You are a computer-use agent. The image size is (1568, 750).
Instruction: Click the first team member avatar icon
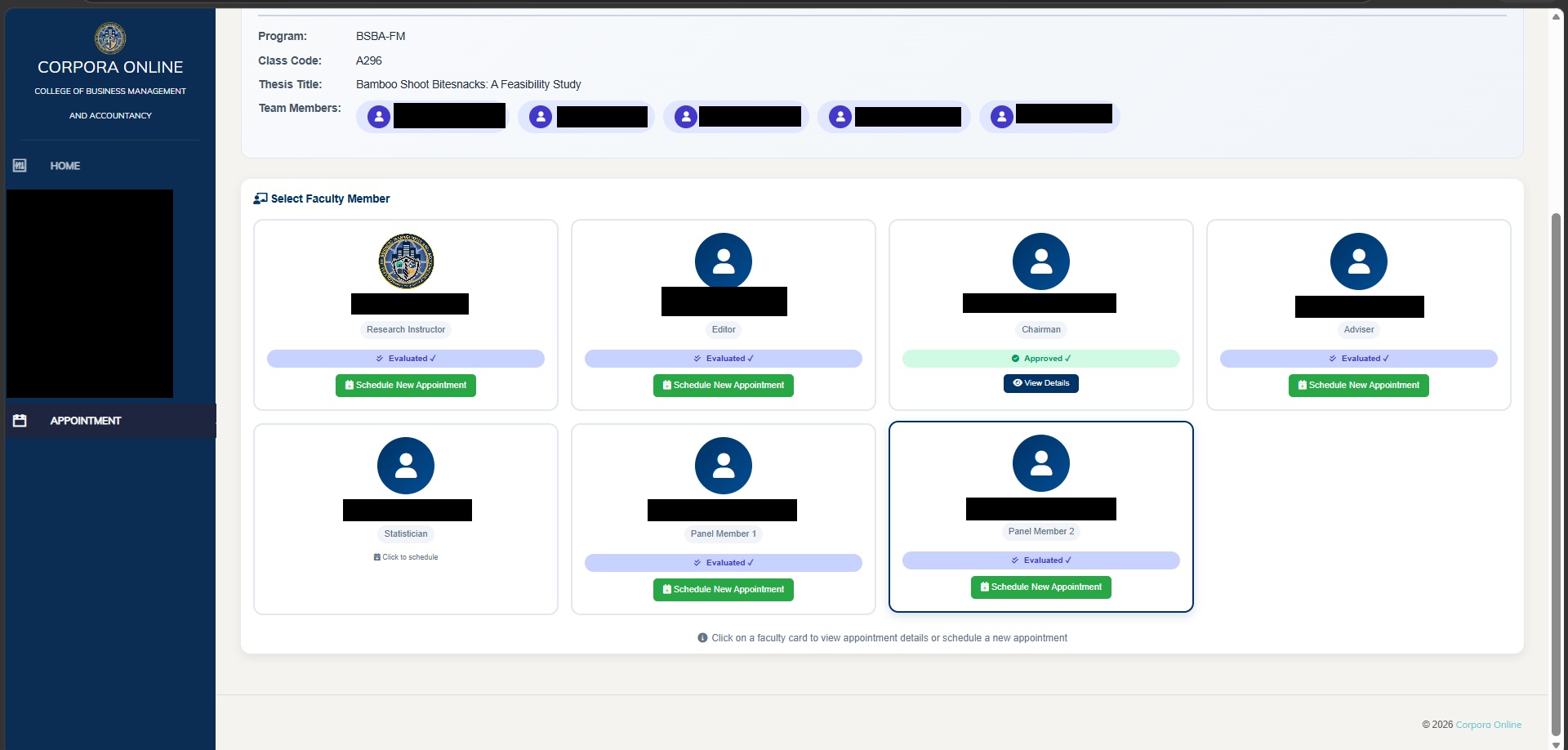coord(379,117)
